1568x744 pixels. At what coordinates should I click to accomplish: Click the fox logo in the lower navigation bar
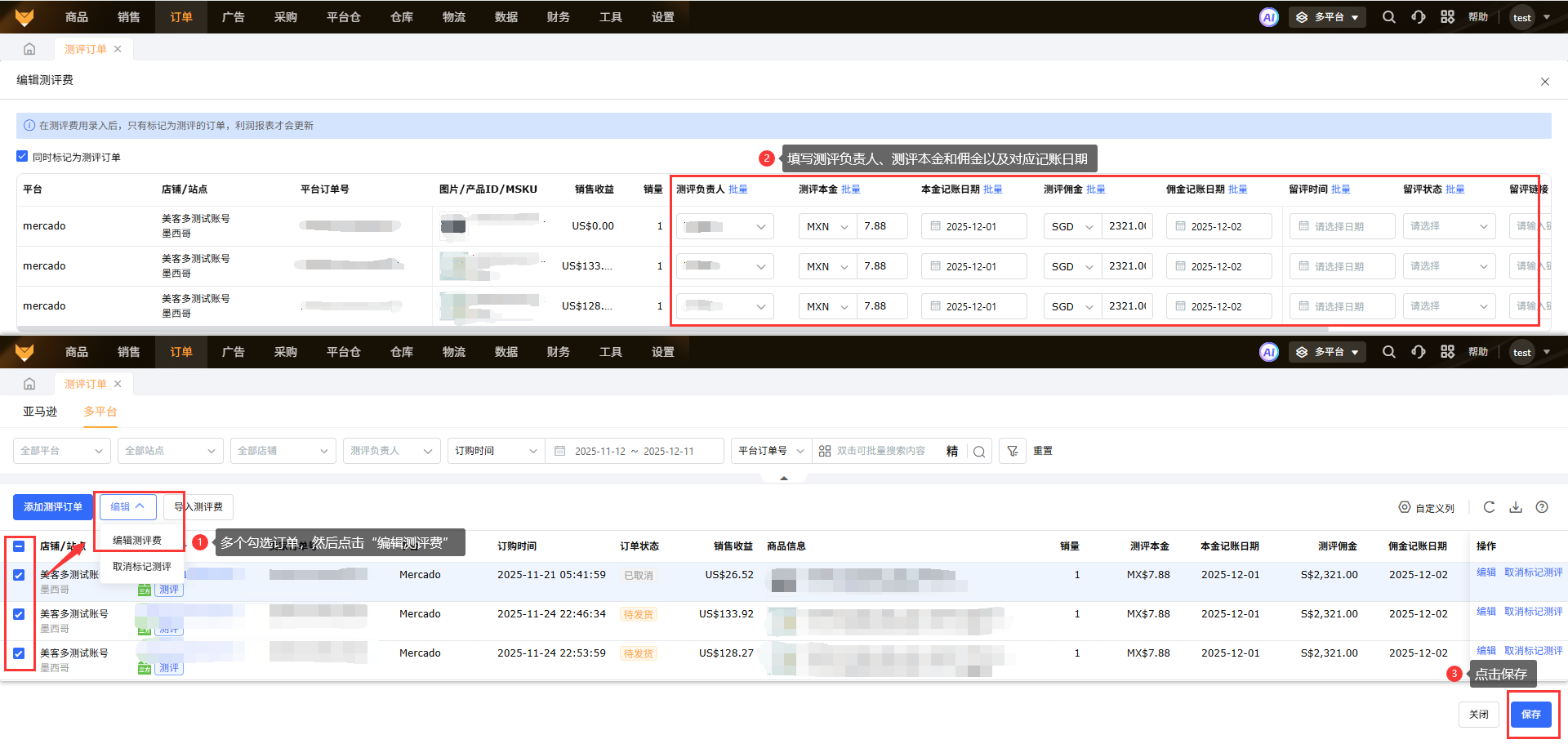(24, 352)
